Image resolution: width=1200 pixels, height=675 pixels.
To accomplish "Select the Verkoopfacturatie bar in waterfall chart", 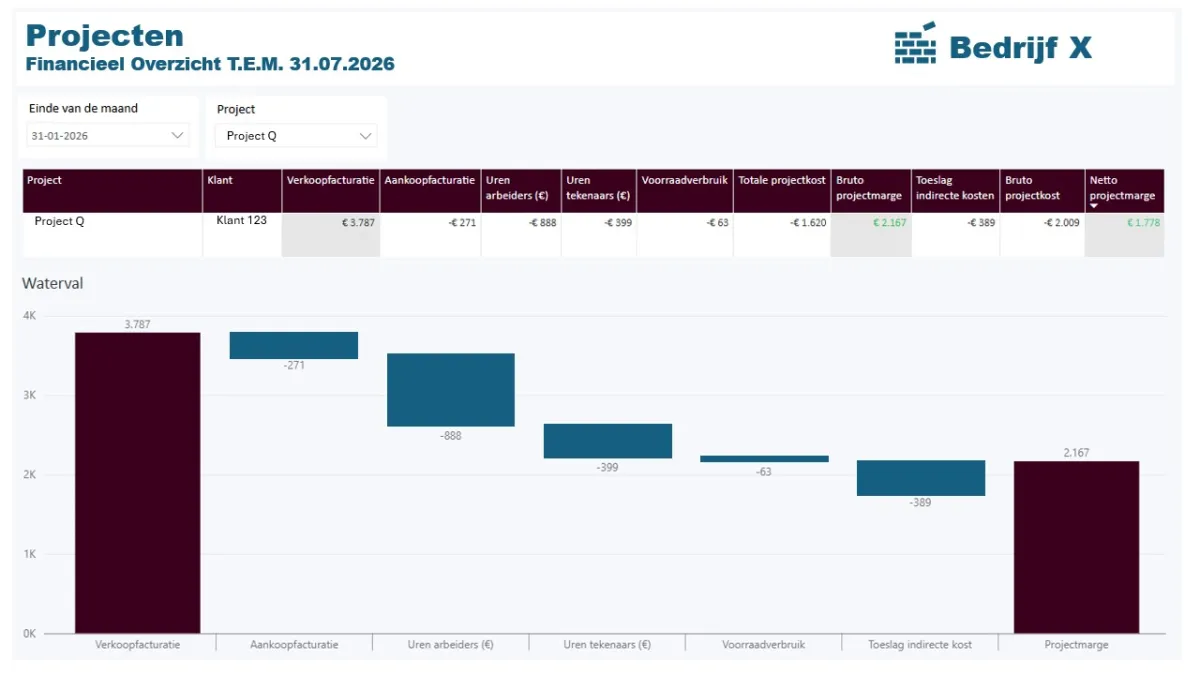I will point(137,482).
